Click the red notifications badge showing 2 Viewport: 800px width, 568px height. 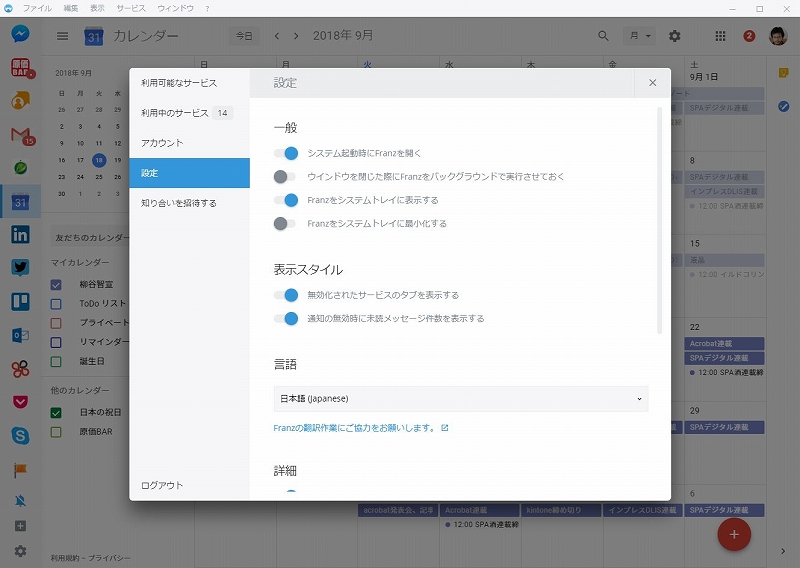[x=749, y=36]
